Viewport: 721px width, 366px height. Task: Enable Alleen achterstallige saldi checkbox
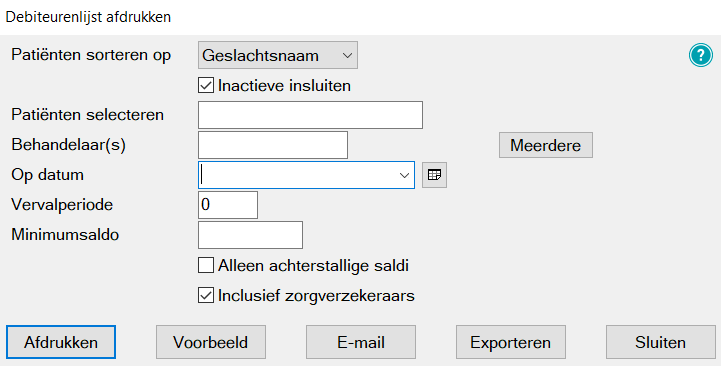point(206,265)
